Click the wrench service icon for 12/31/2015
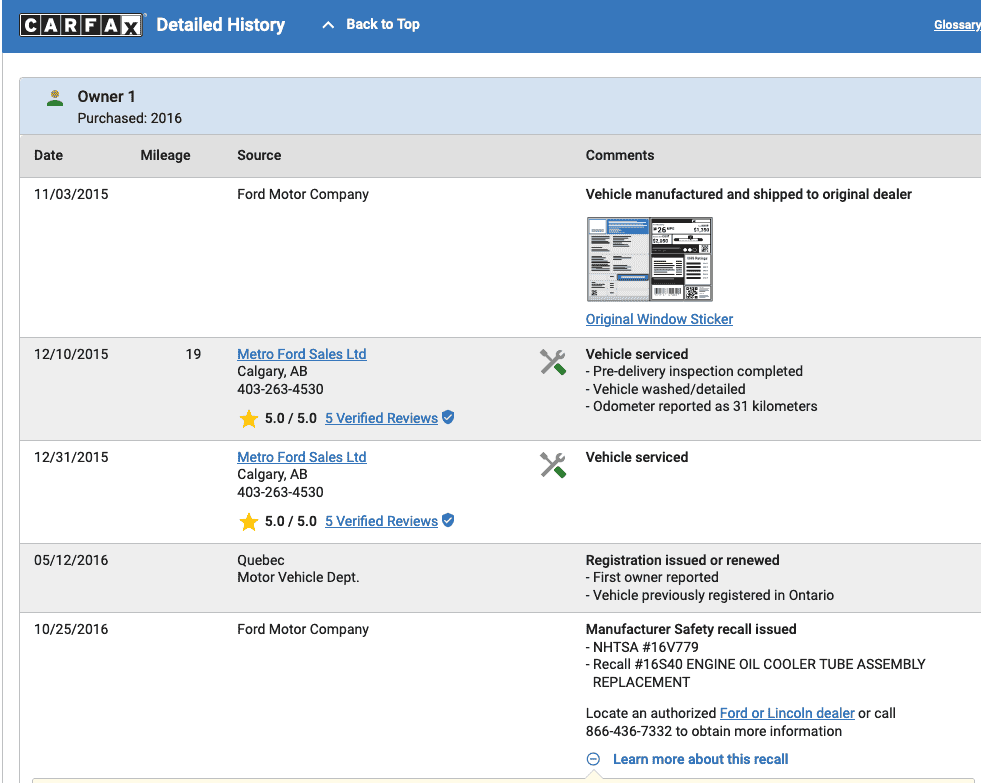This screenshot has height=783, width=981. pos(553,465)
